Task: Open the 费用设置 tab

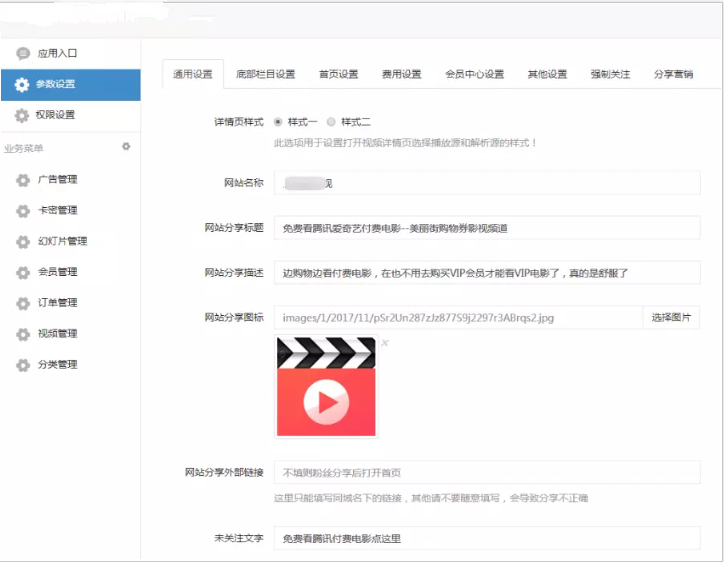Action: point(402,74)
